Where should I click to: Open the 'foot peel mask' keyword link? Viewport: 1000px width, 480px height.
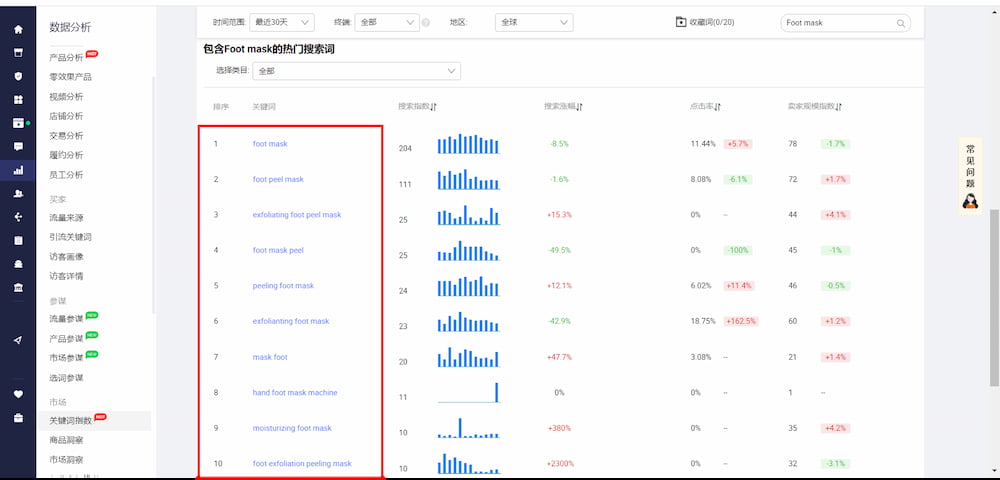click(278, 180)
